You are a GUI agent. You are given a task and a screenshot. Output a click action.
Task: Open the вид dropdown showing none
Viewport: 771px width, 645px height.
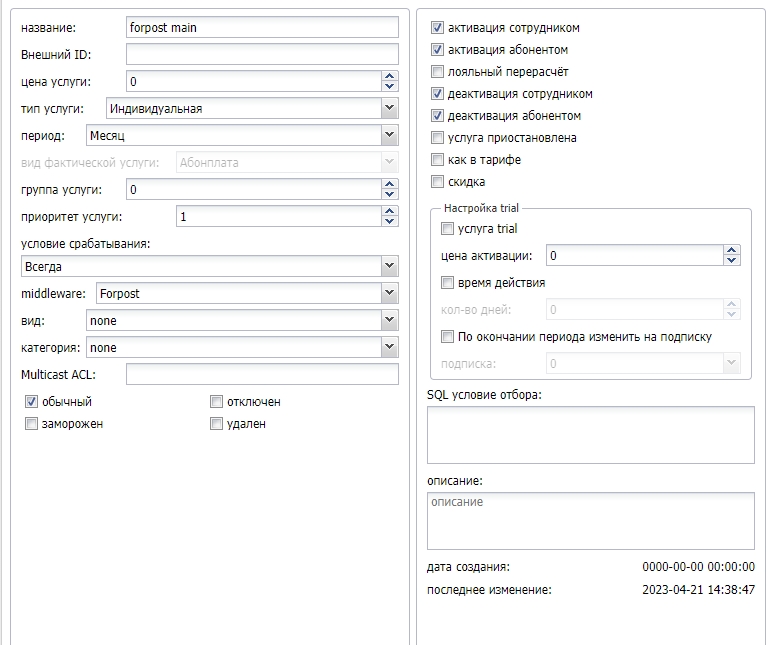tap(389, 321)
